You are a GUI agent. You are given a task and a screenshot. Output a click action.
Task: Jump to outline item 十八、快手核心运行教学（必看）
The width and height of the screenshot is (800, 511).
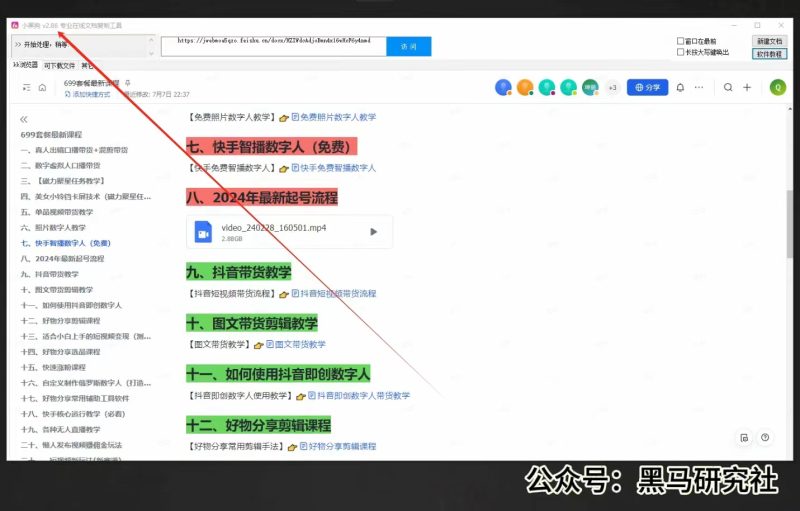click(x=72, y=414)
